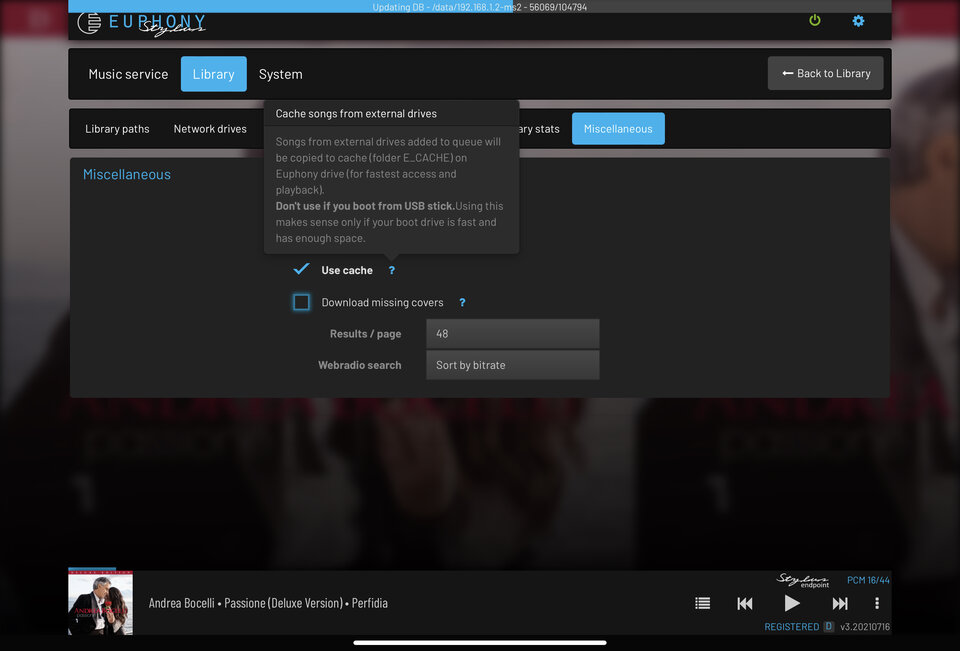Click the Updating DB progress bar
Screen dimensions: 960x651
point(480,6)
